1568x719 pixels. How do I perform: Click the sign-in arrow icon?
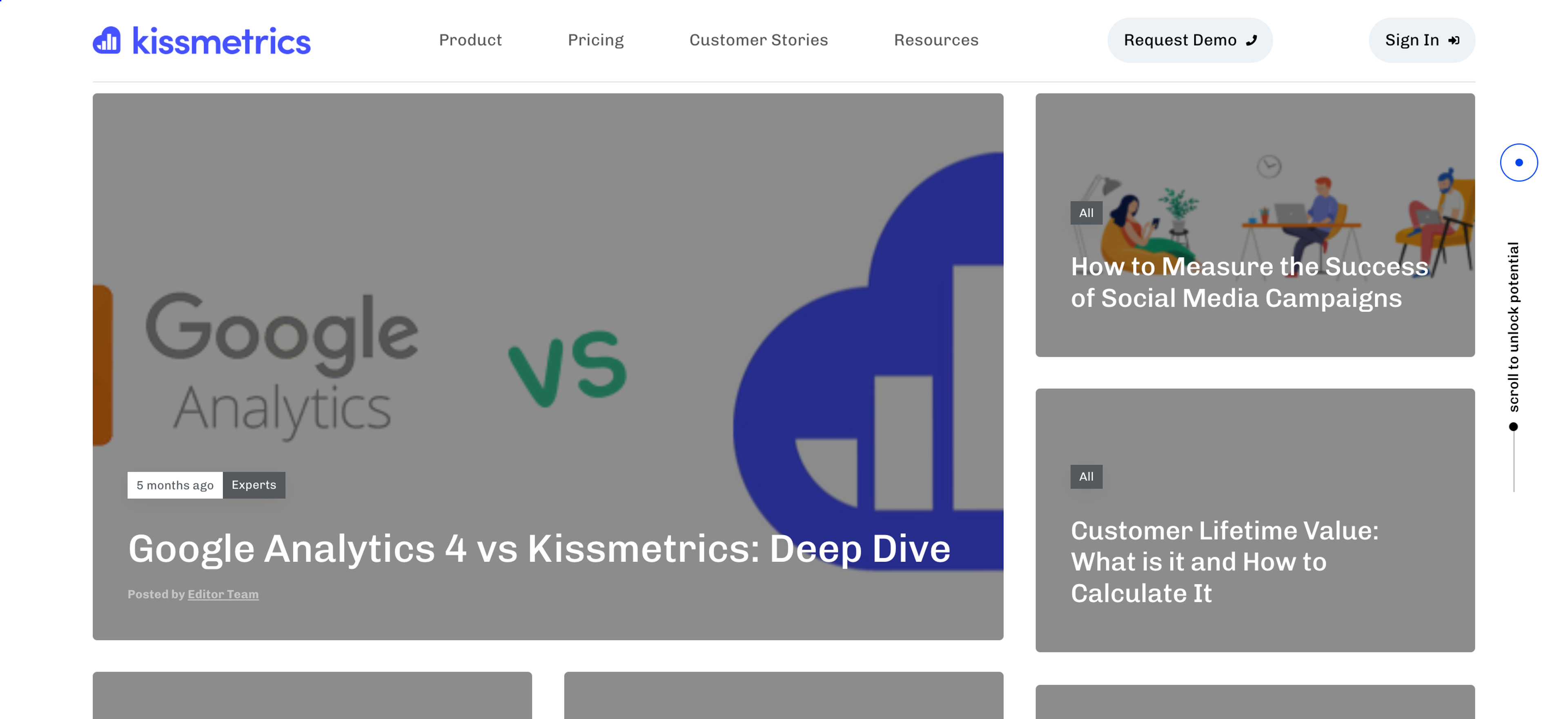tap(1454, 40)
